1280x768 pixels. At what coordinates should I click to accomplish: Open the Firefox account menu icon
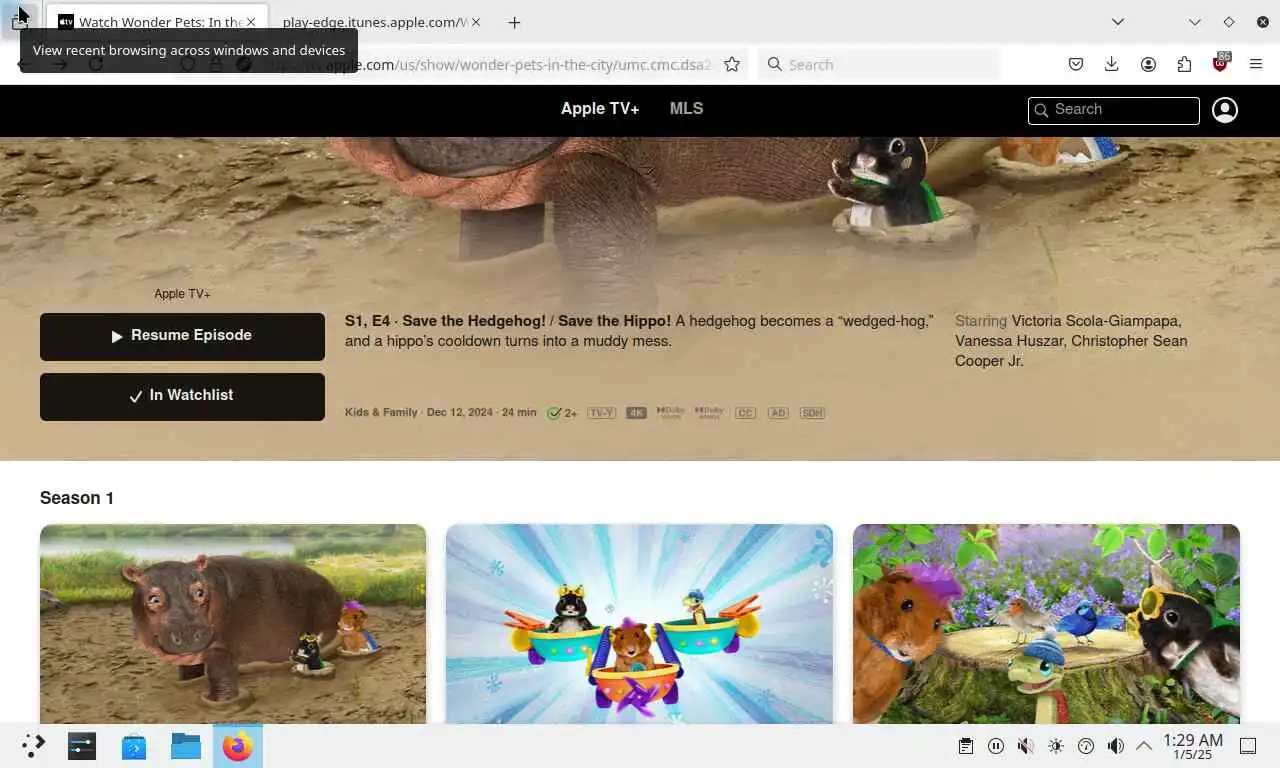[x=1148, y=64]
